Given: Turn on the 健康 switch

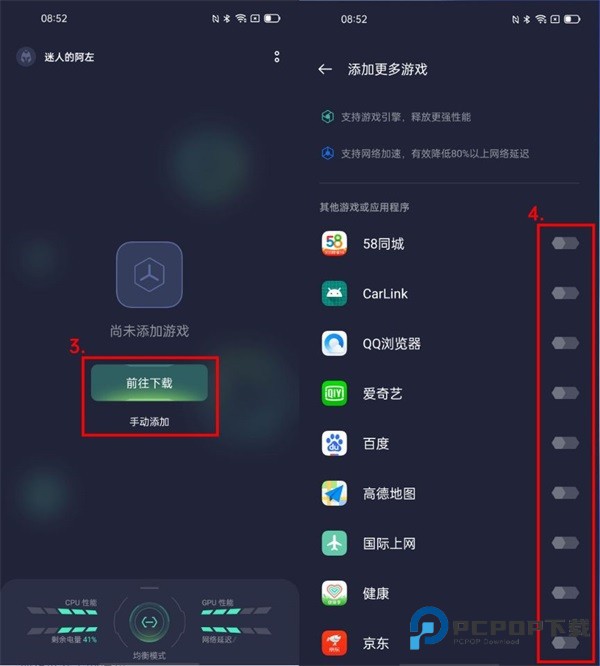Looking at the screenshot, I should (565, 593).
